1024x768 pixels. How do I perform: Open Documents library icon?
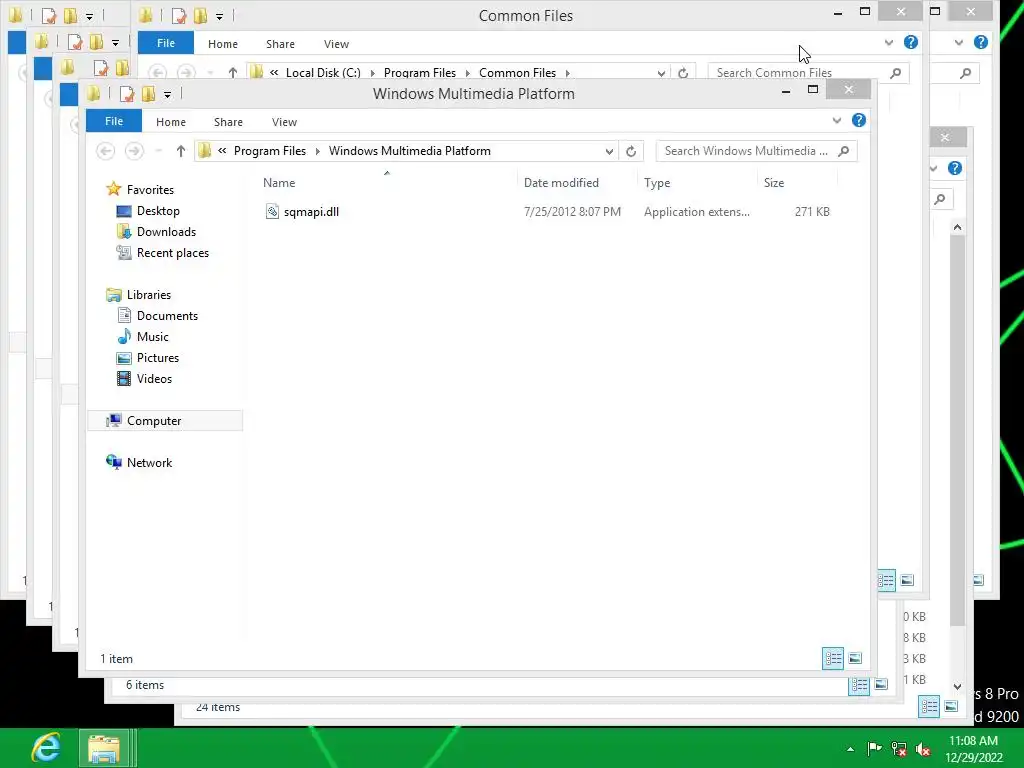[123, 315]
